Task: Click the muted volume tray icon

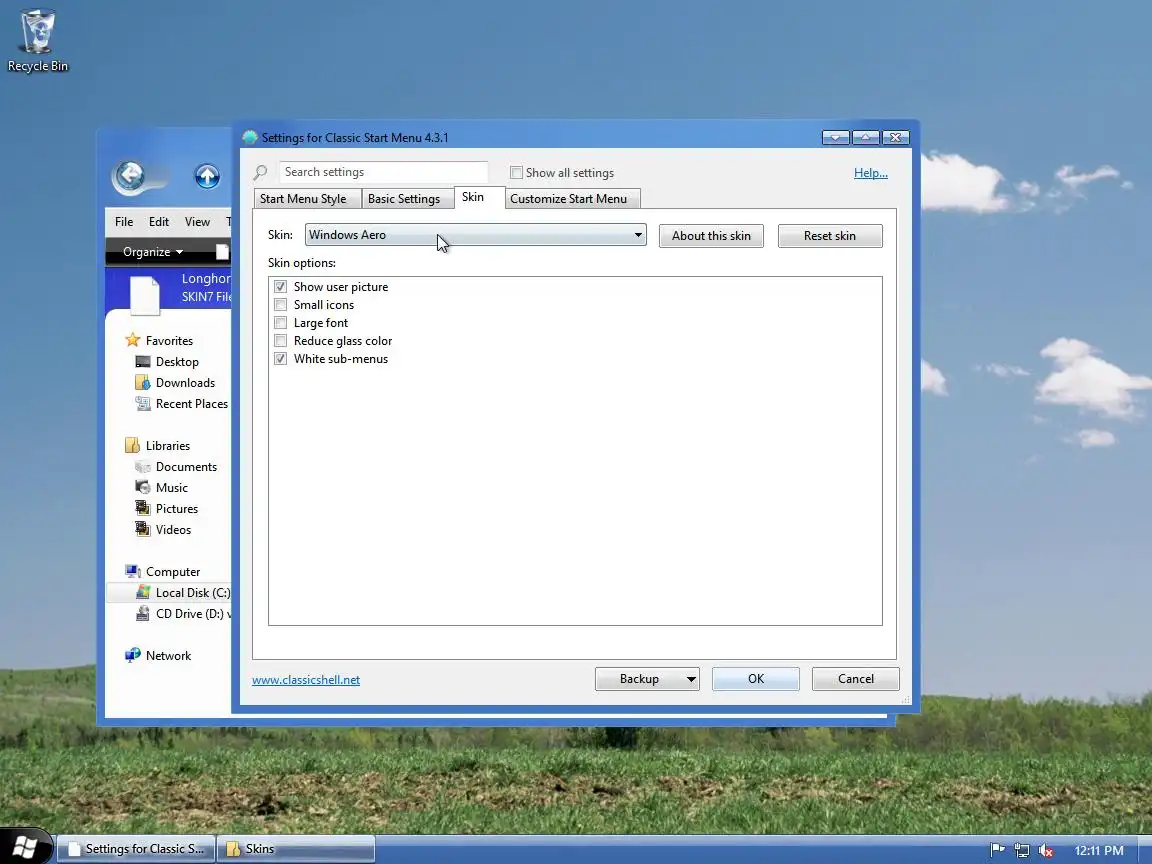Action: [1045, 850]
